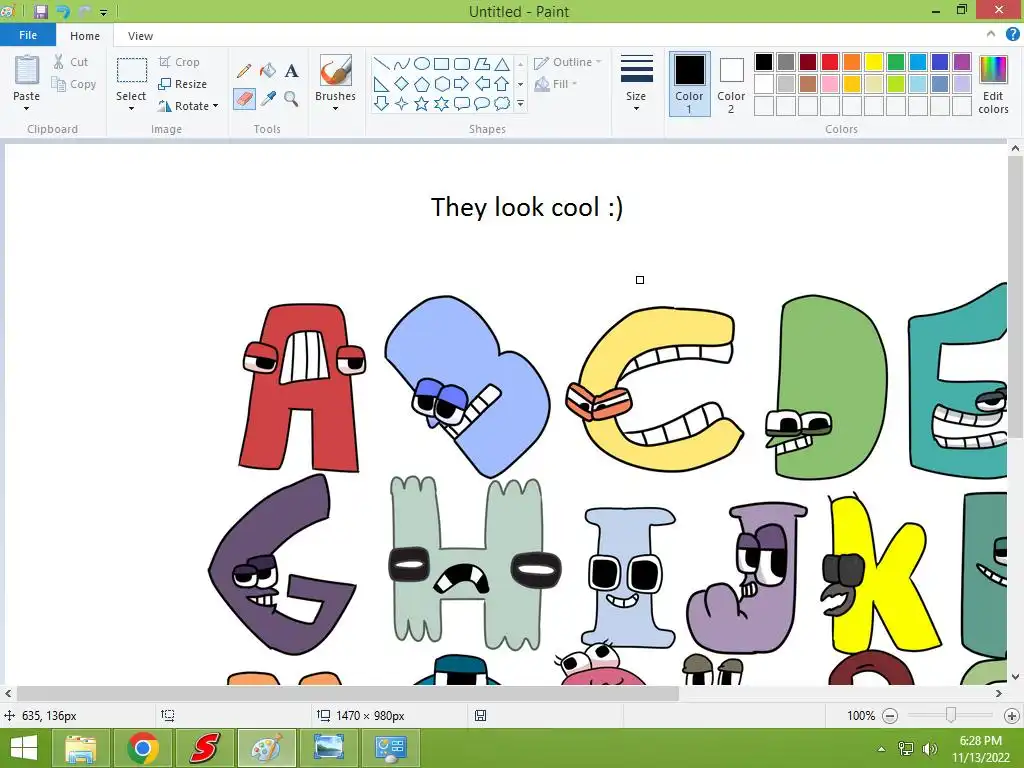Choose the Rectangle shape
The image size is (1024, 768).
click(441, 63)
